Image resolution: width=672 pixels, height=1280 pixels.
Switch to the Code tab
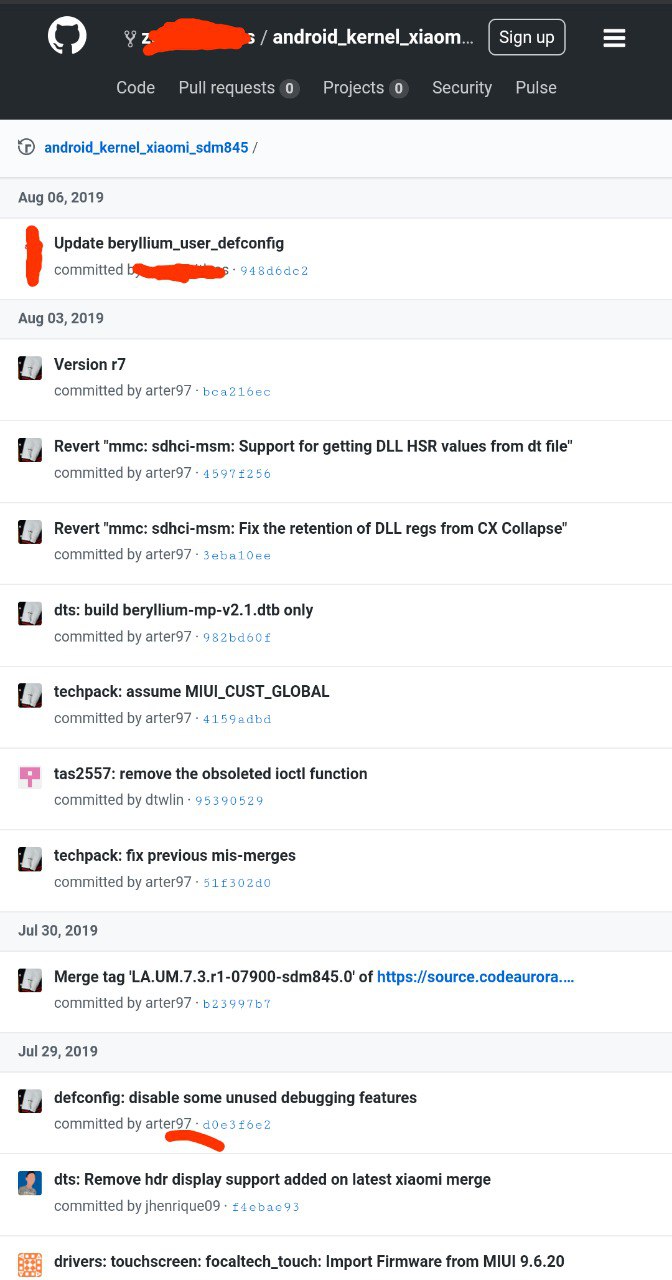[135, 87]
